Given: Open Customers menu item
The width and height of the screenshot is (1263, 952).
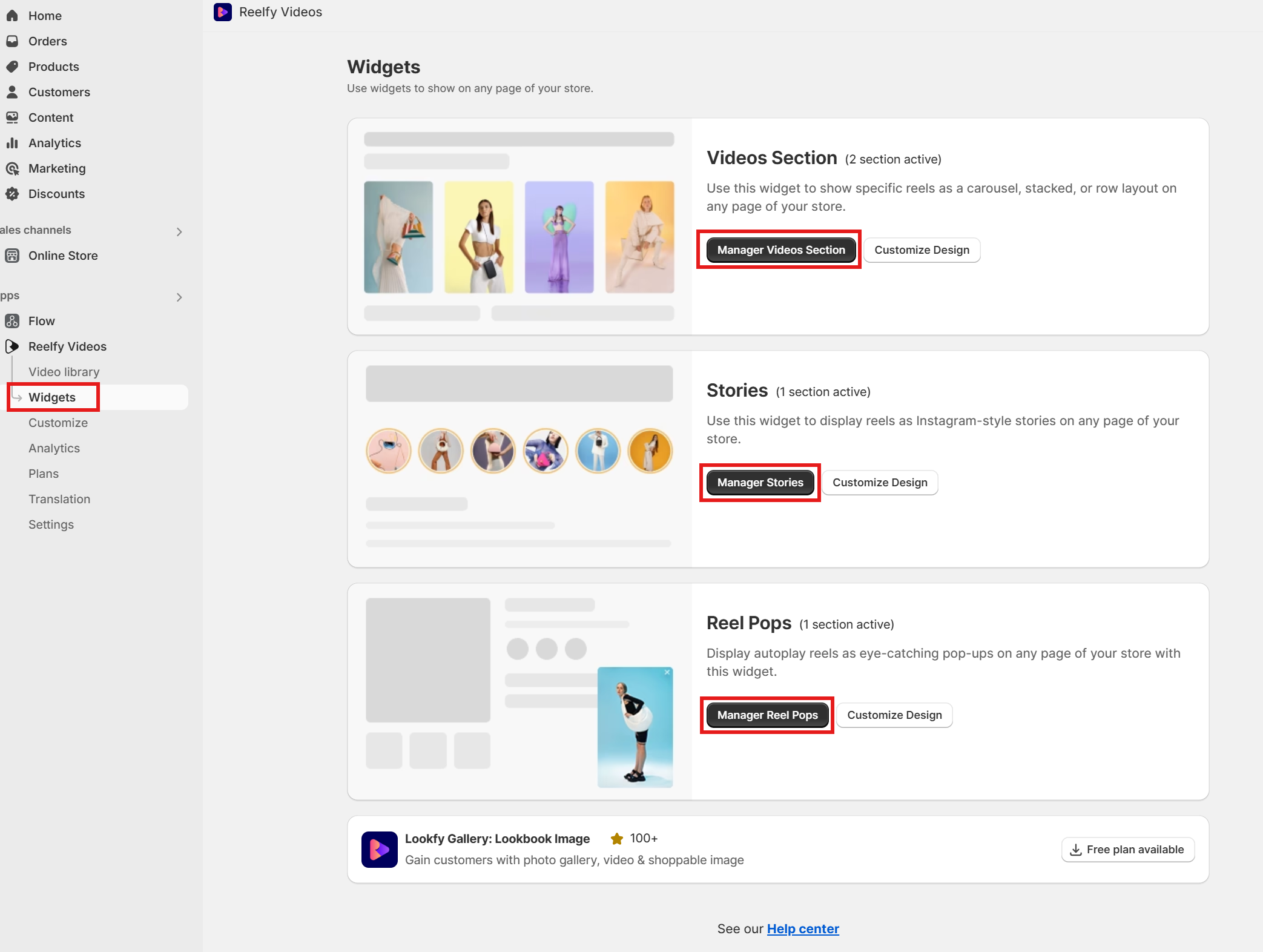Looking at the screenshot, I should 59,92.
